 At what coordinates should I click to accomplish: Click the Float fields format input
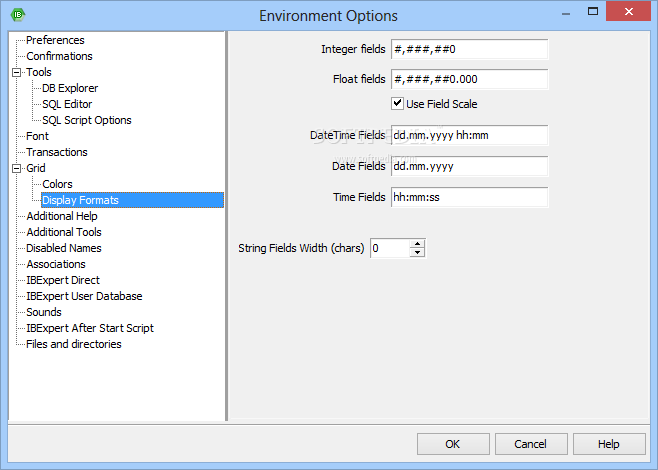point(470,79)
